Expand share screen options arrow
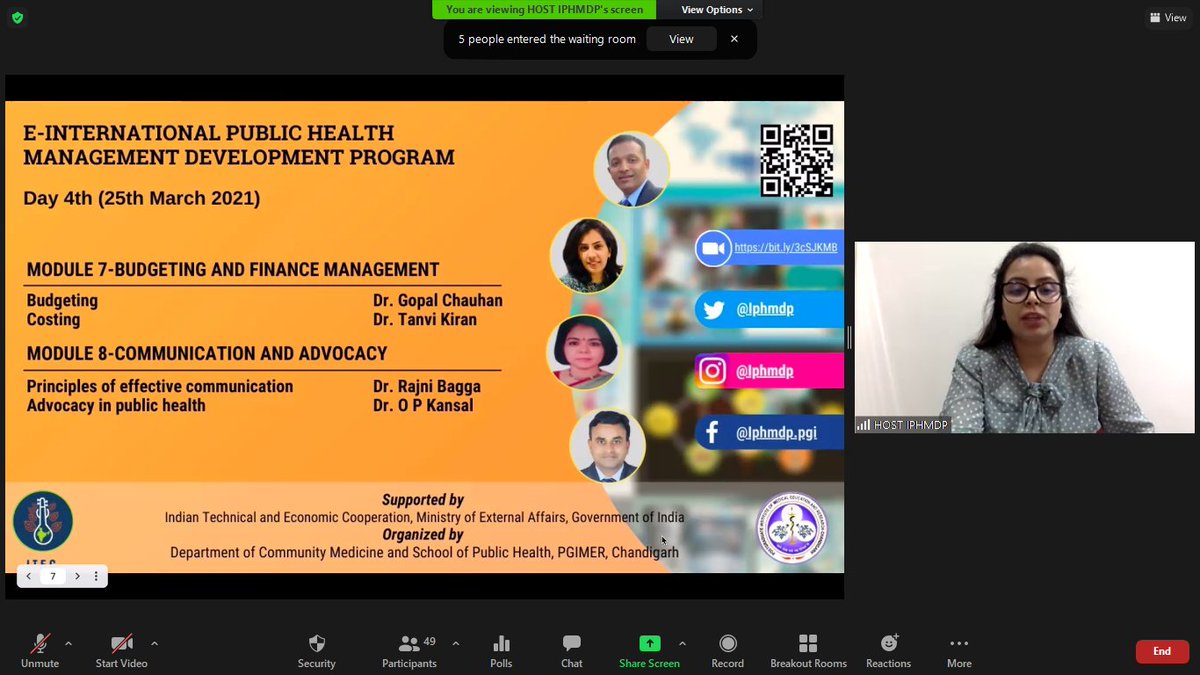The height and width of the screenshot is (675, 1200). [x=682, y=643]
